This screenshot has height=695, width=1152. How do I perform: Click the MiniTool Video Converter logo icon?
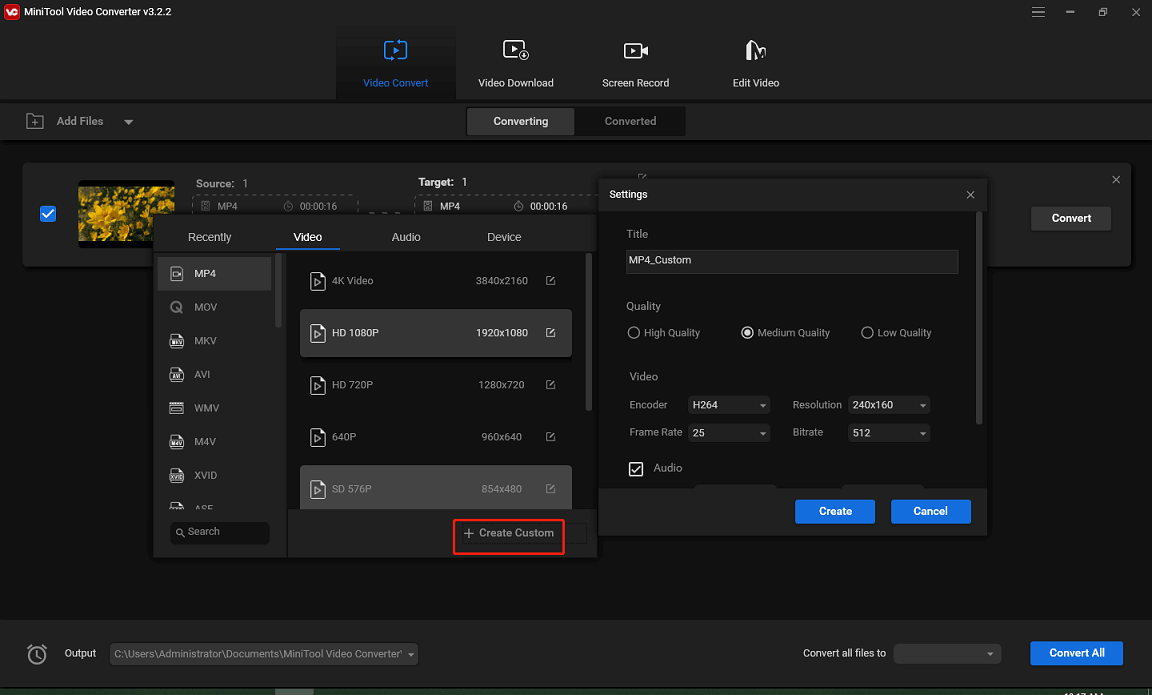[x=12, y=12]
